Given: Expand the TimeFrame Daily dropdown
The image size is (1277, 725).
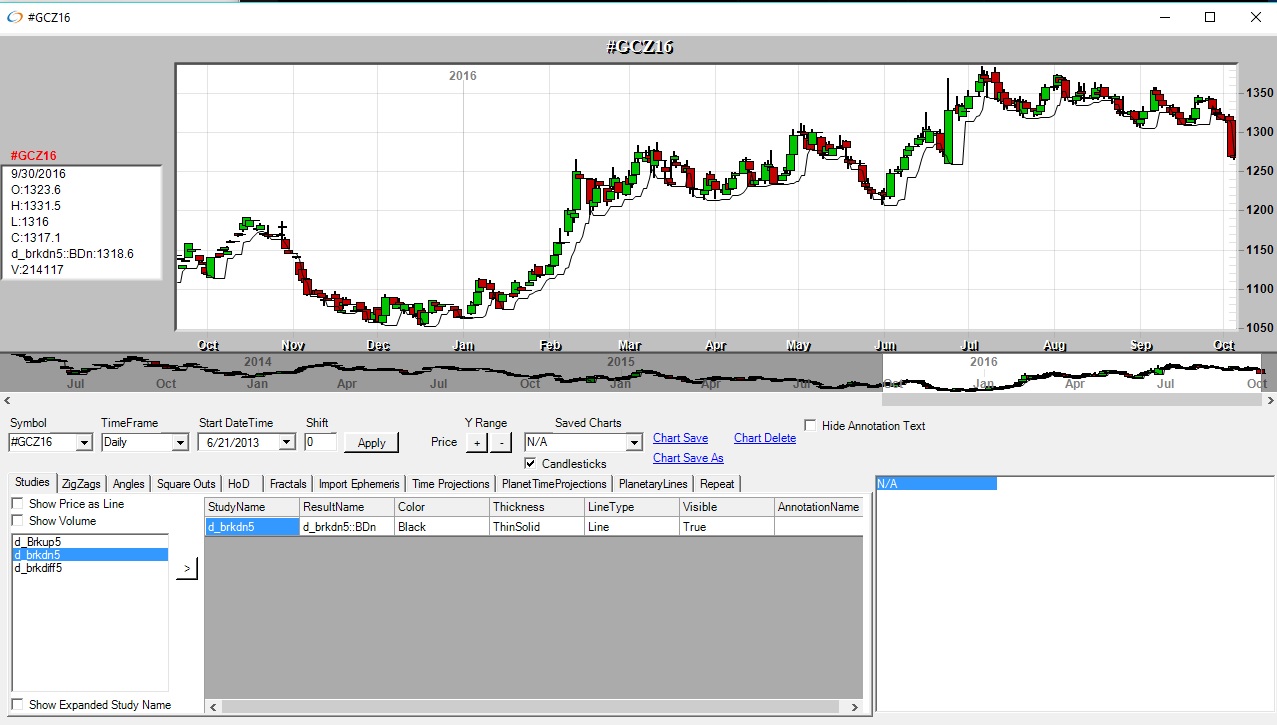Looking at the screenshot, I should pos(180,442).
